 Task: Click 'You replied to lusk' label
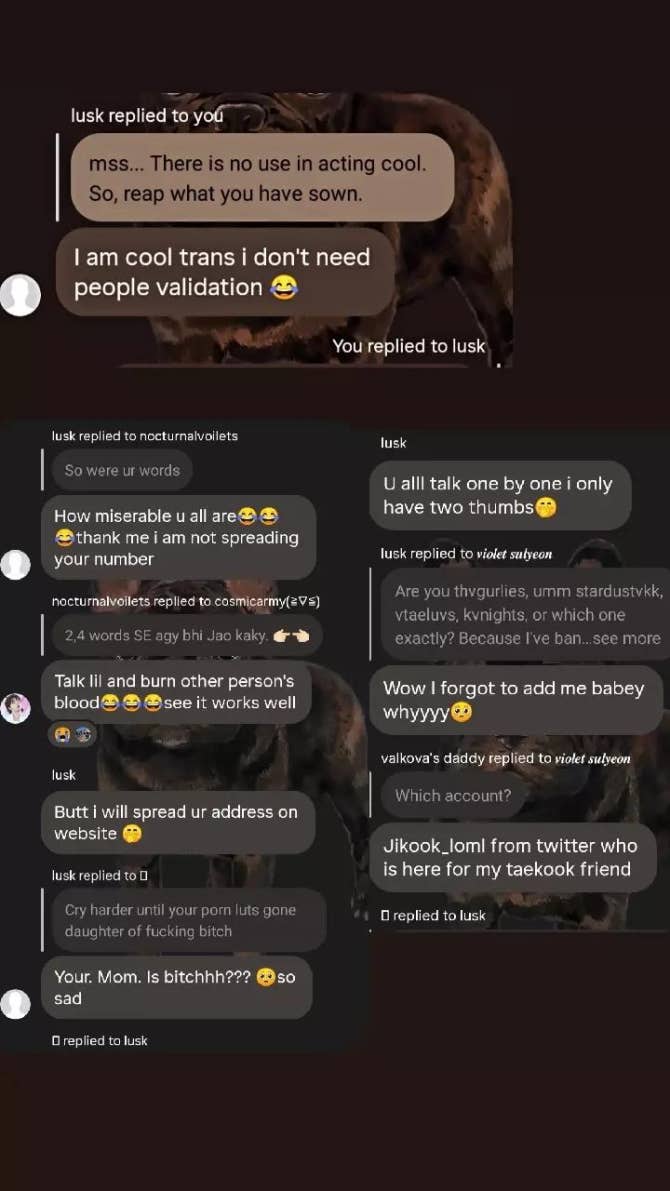pos(408,346)
